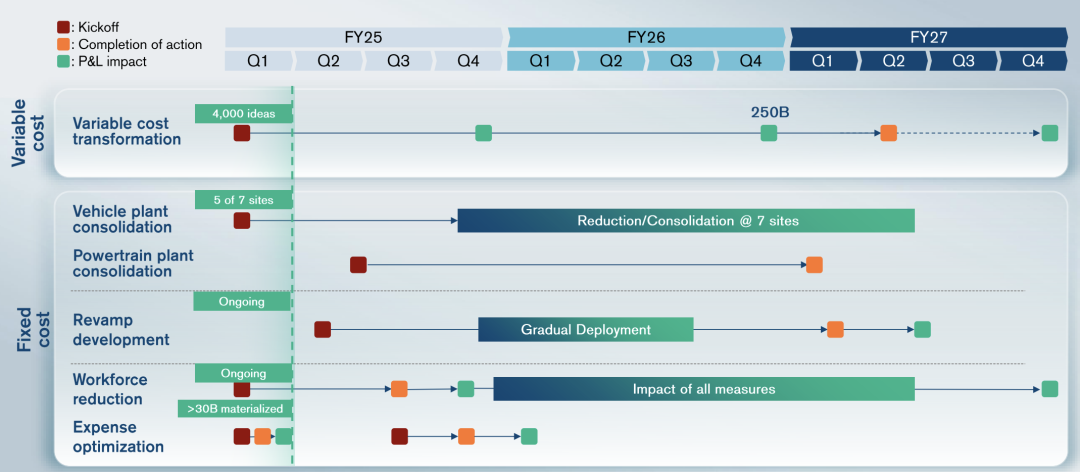This screenshot has width=1080, height=472.
Task: Click the Impact of all measures bar
Action: tap(703, 389)
